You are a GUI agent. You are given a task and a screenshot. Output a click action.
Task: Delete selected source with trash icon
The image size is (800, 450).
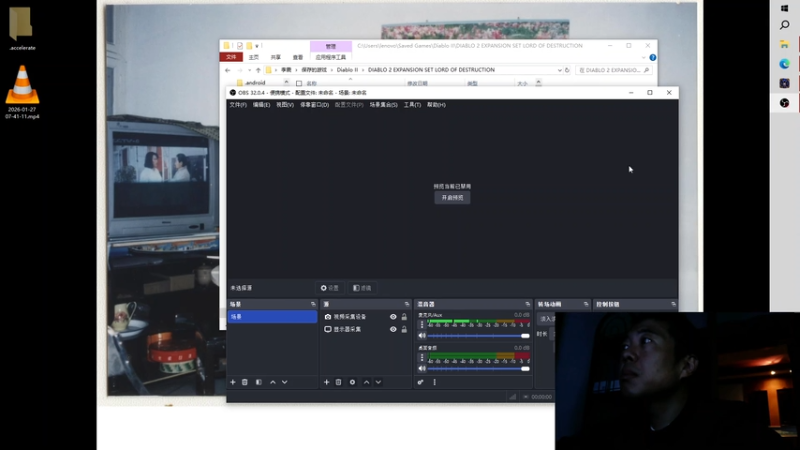[338, 382]
